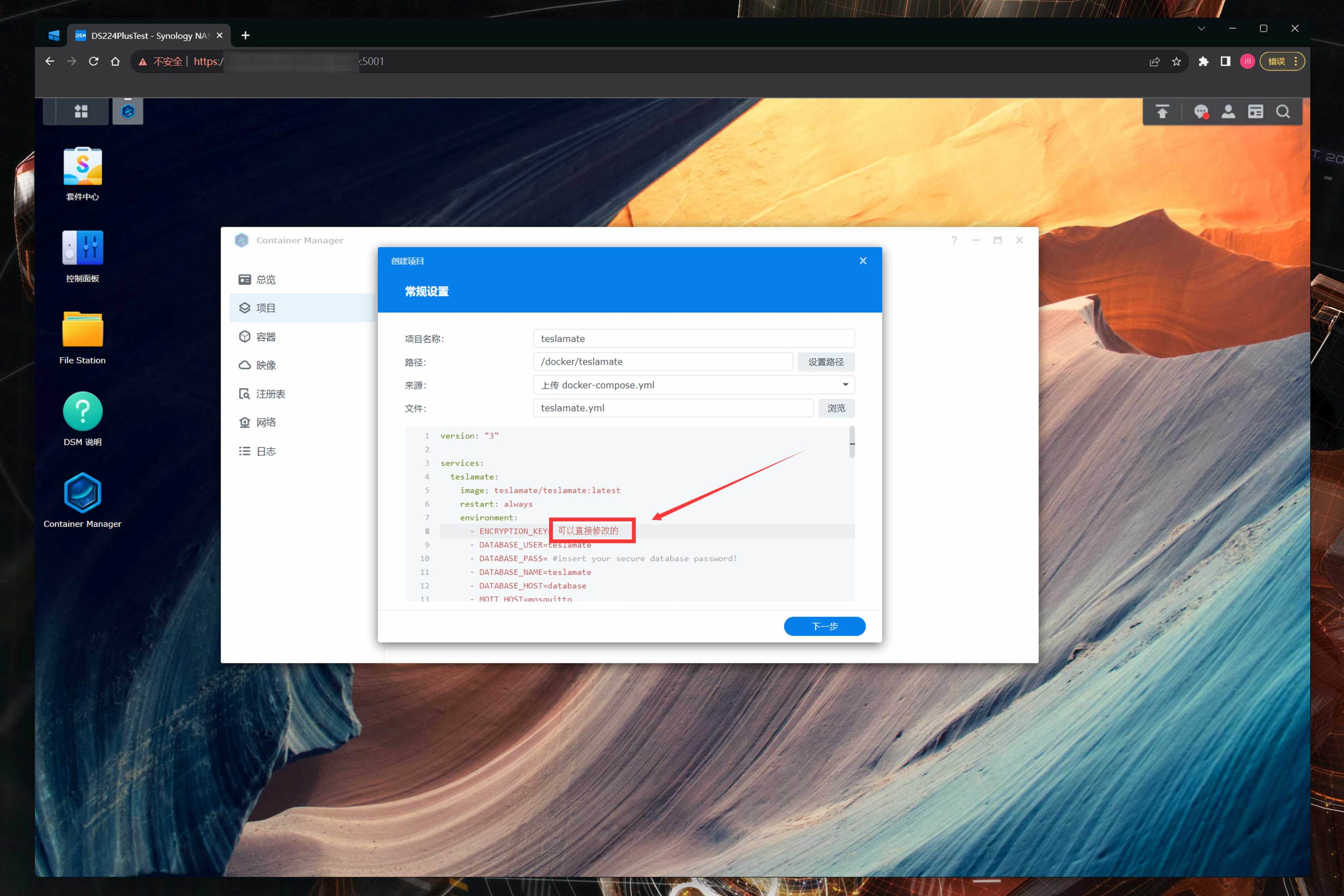Open the Container Manager desktop icon
The width and height of the screenshot is (1344, 896).
tap(82, 493)
